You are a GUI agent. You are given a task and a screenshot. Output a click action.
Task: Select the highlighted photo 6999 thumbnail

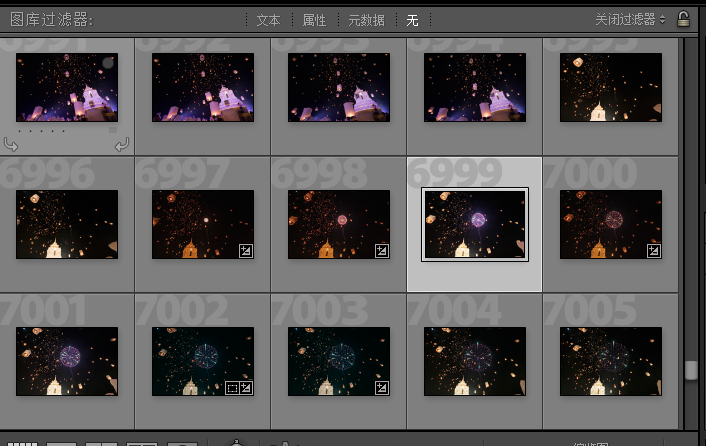475,224
